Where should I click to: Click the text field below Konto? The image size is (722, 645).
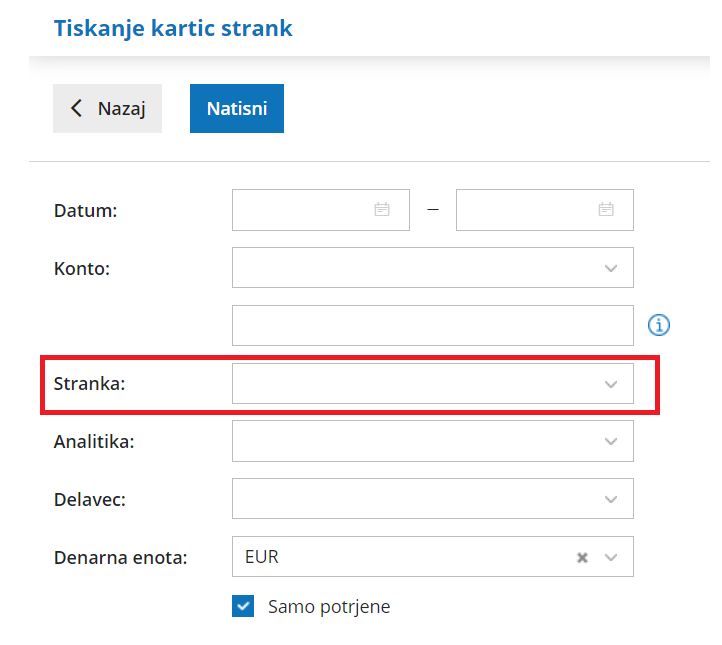(x=432, y=325)
